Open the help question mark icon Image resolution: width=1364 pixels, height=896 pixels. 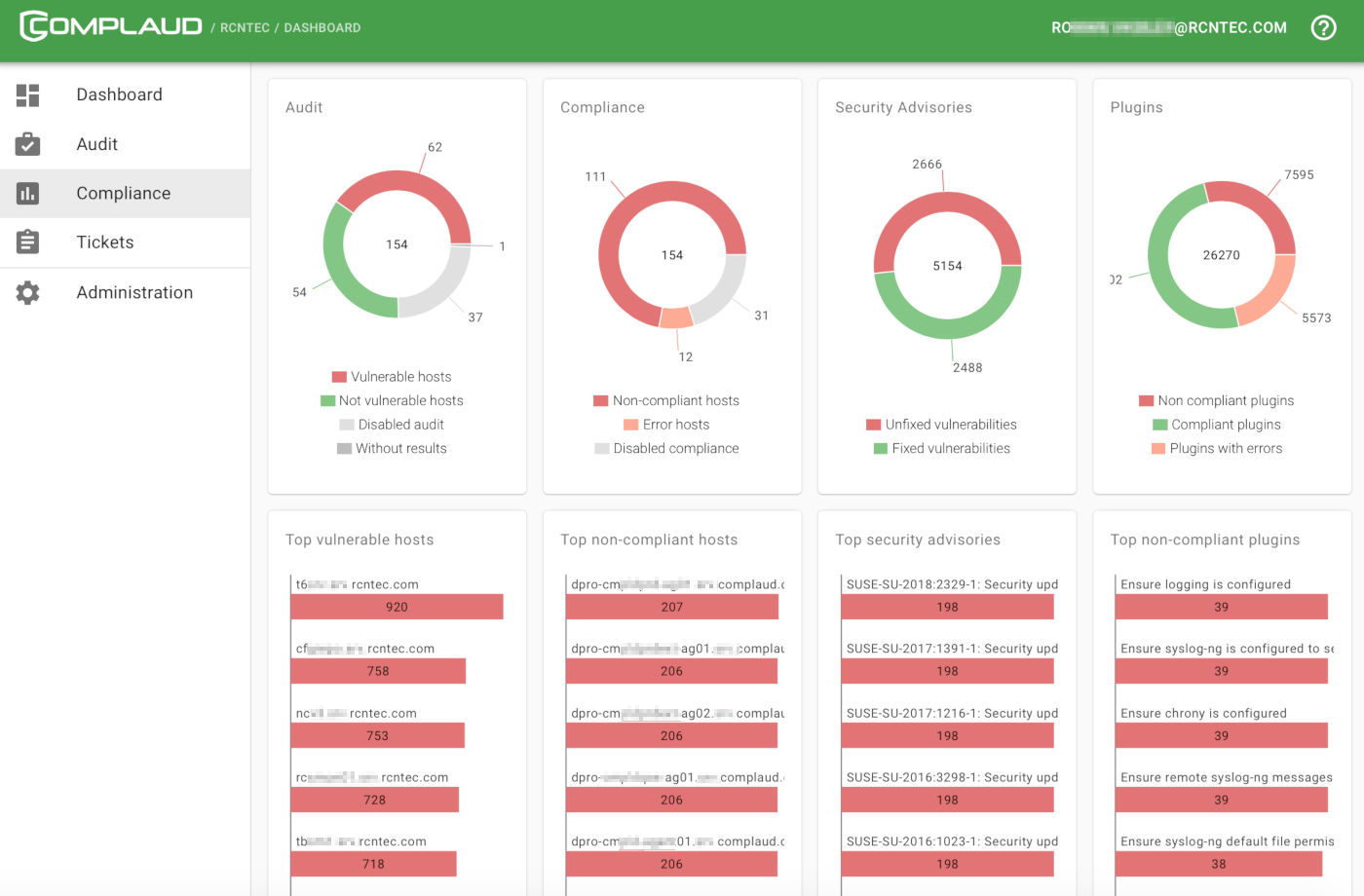tap(1323, 27)
